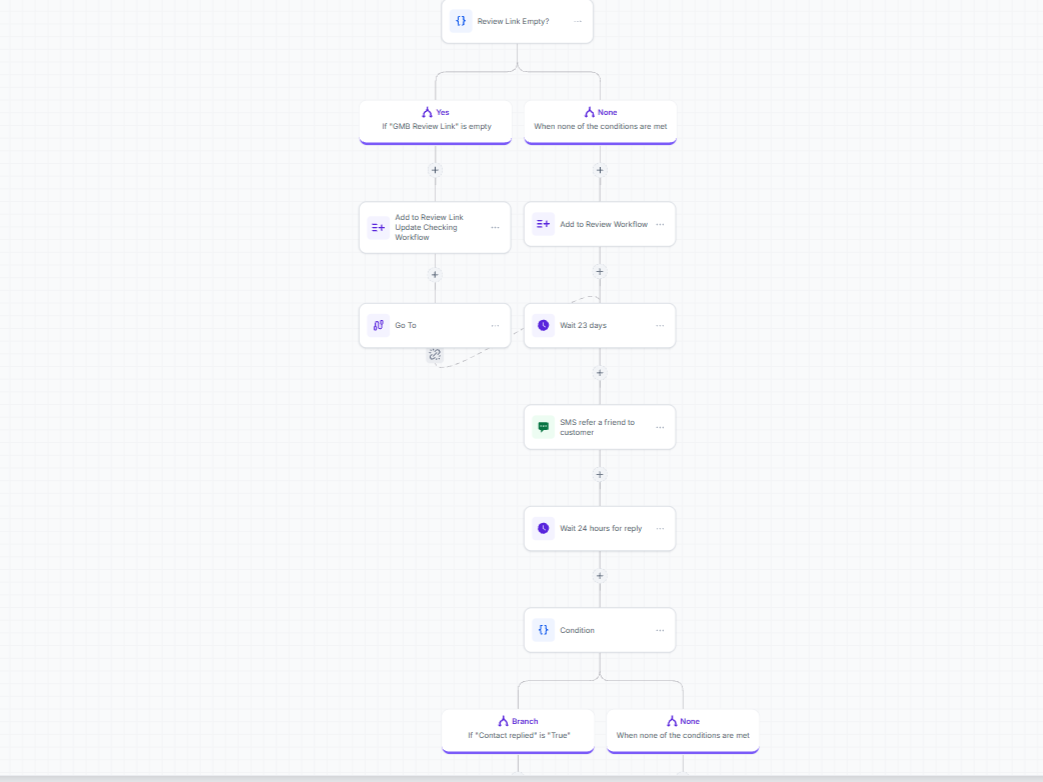Screen dimensions: 1043x782
Task: Open three-dot menu of SMS refer a friend
Action: [x=660, y=427]
